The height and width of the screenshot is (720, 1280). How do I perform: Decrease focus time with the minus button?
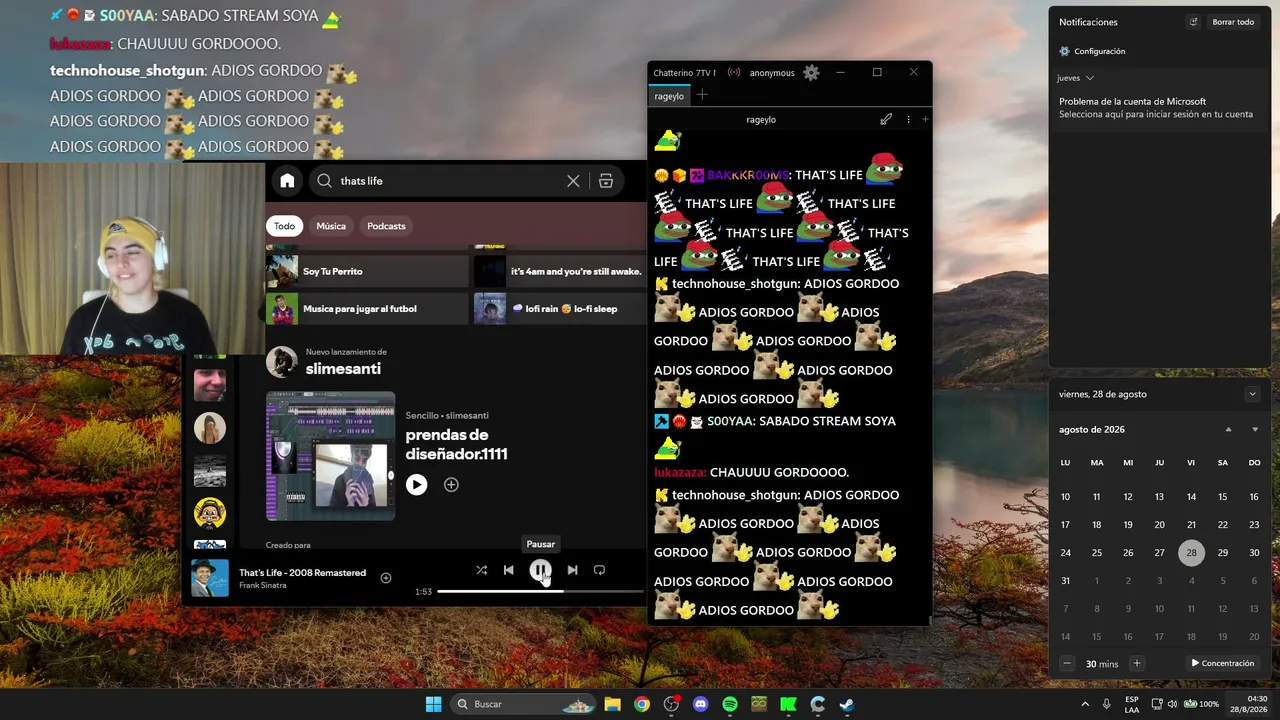pos(1067,663)
